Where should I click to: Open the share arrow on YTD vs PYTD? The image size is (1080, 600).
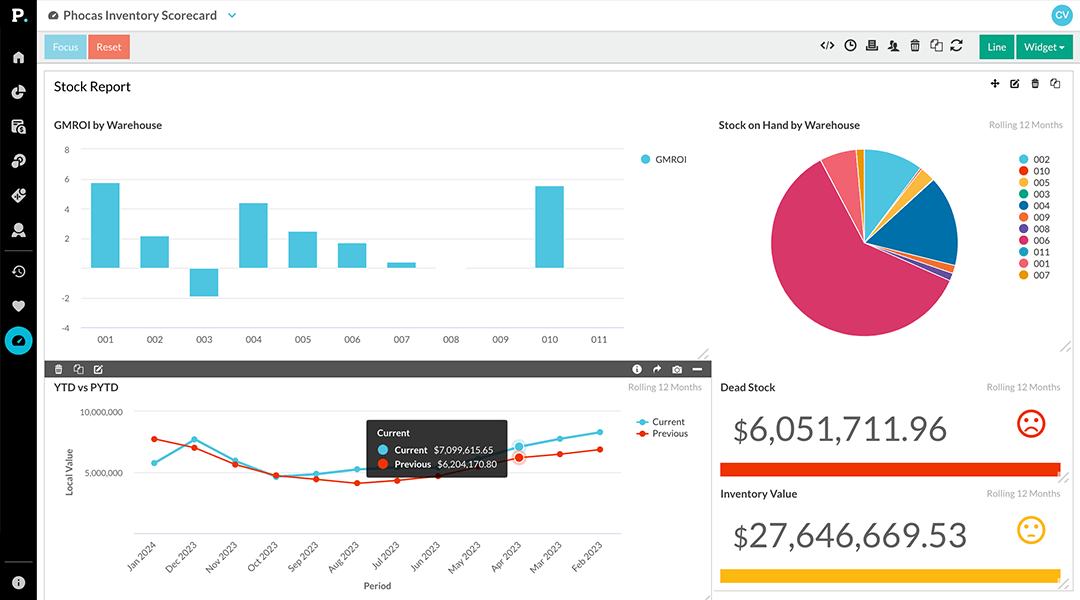(x=657, y=369)
